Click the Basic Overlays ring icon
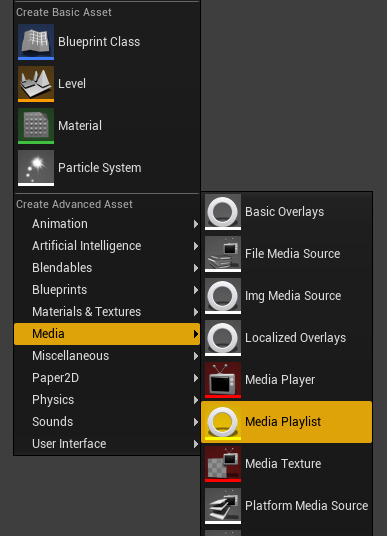 click(x=223, y=212)
